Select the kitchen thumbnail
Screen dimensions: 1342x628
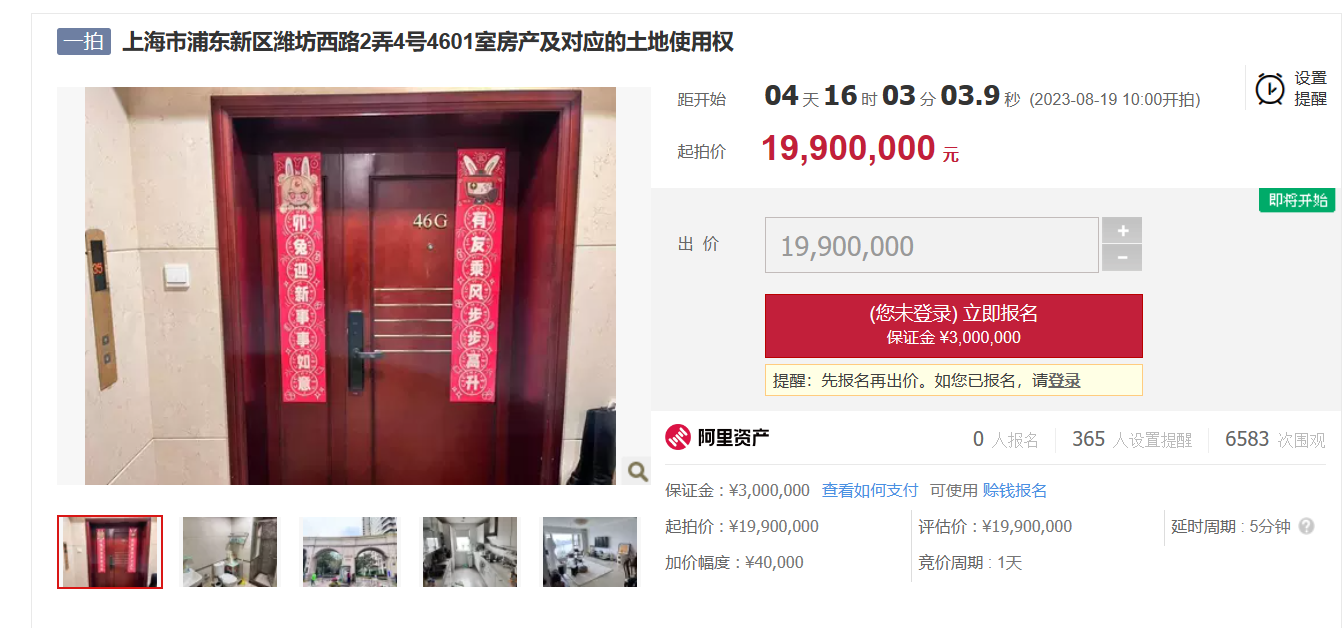coord(470,552)
